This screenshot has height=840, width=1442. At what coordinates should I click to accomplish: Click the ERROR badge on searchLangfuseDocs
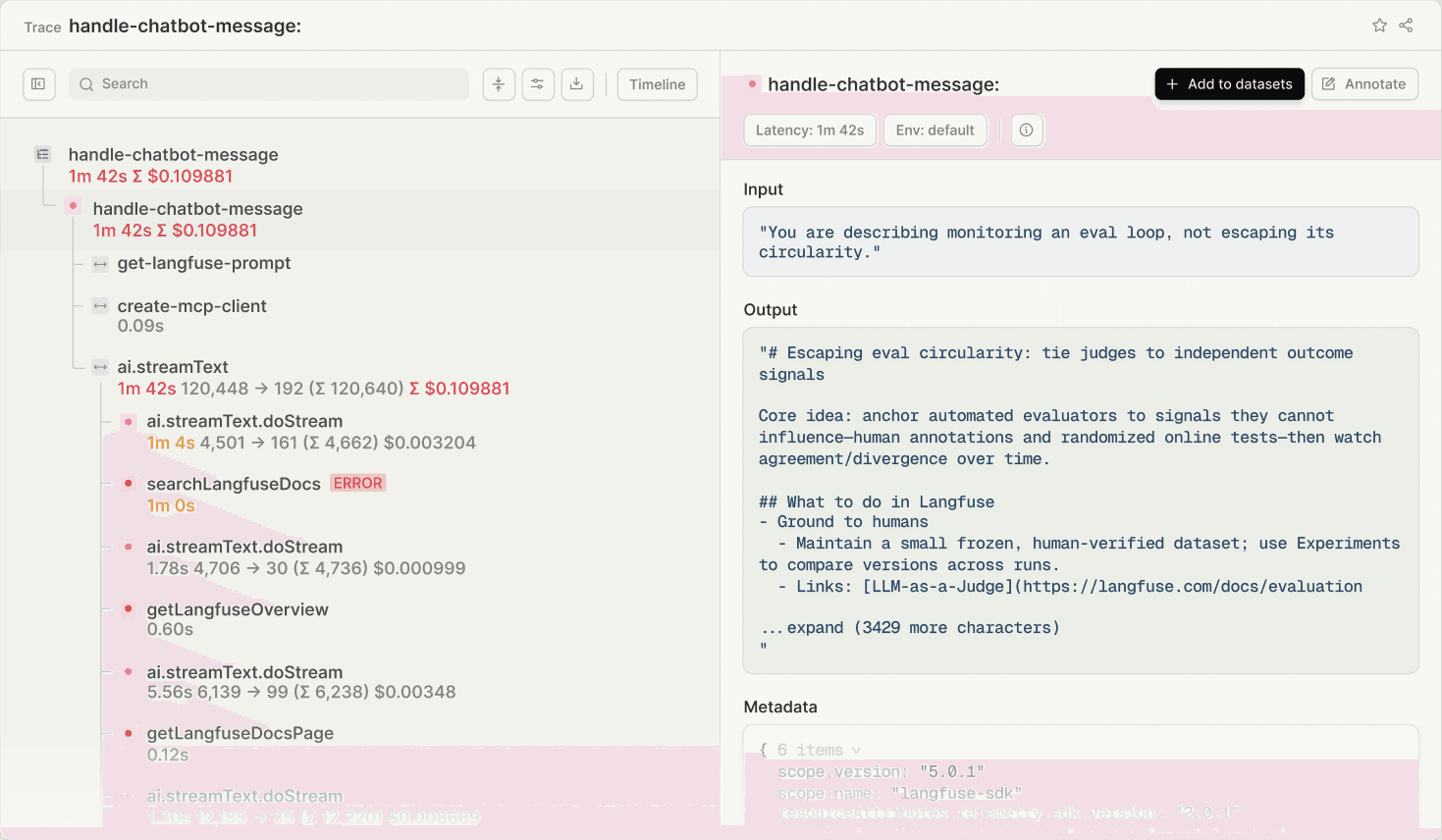[x=358, y=483]
